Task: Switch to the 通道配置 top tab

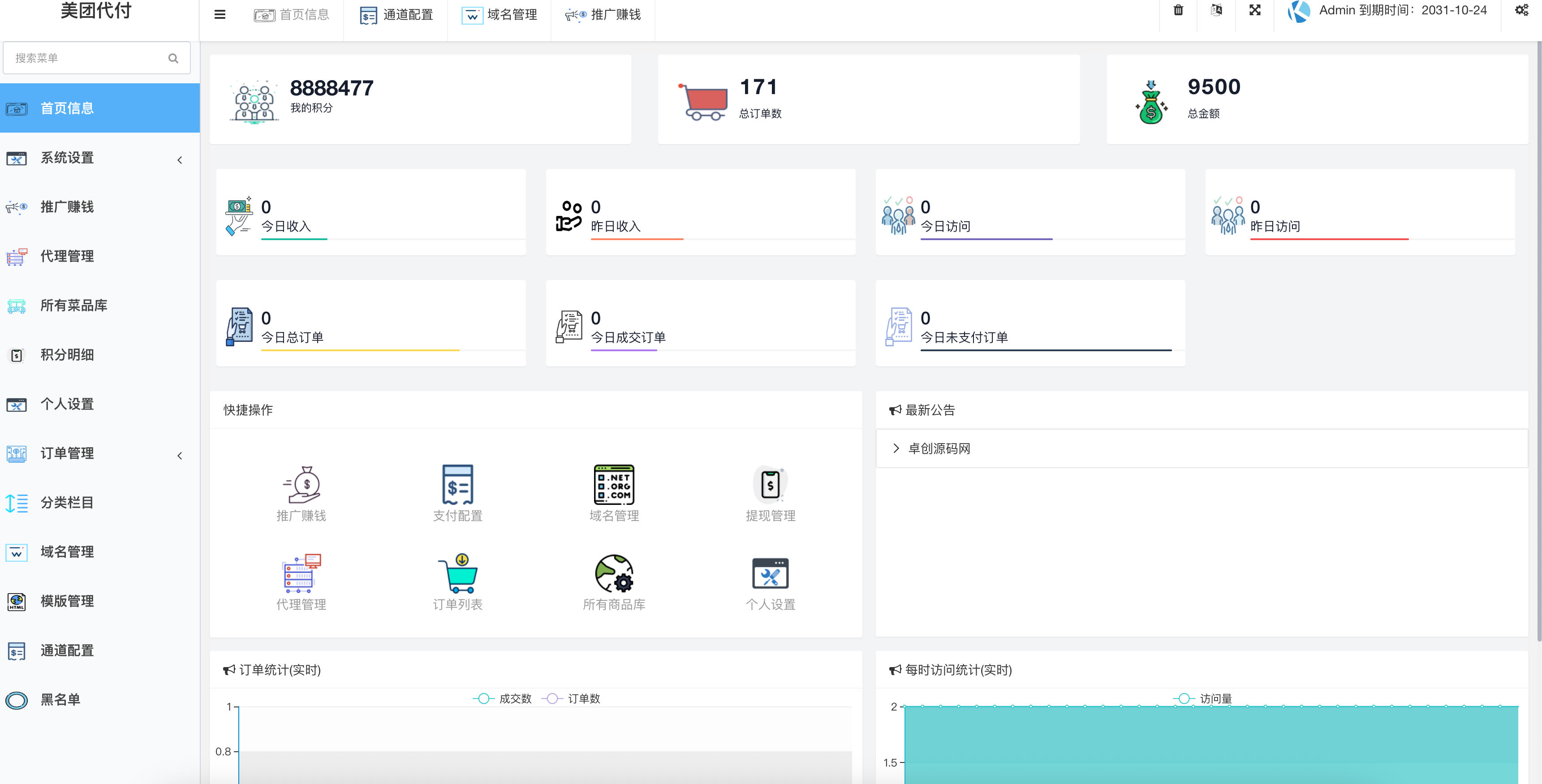Action: (x=396, y=15)
